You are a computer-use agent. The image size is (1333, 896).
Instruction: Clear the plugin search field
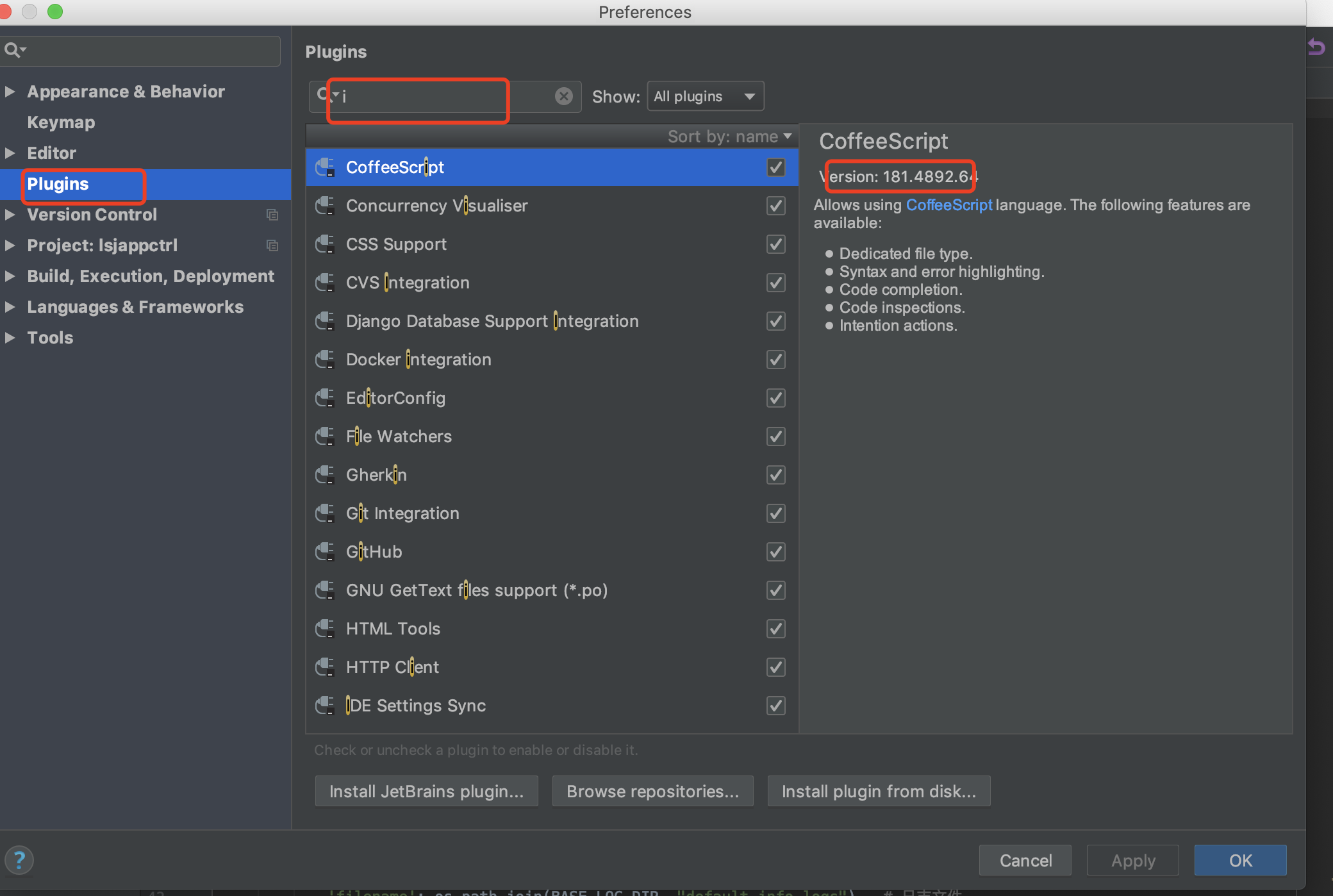click(563, 96)
